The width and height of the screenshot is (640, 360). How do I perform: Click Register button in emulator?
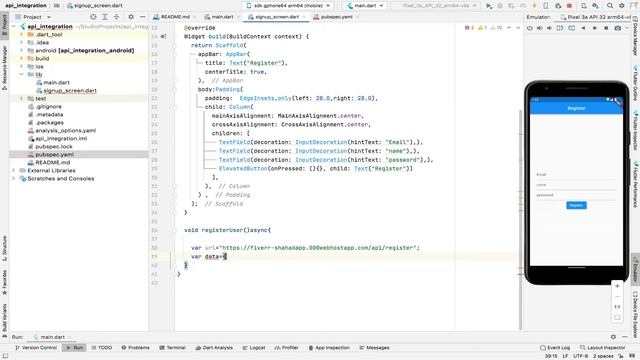[x=576, y=205]
